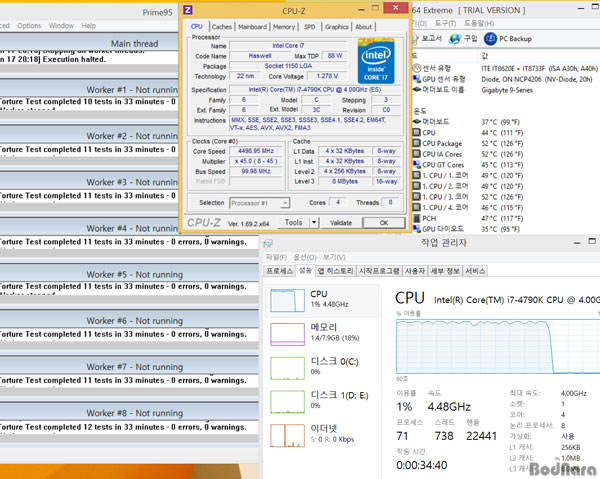
Task: Open the Options menu in Prime95
Action: click(29, 26)
